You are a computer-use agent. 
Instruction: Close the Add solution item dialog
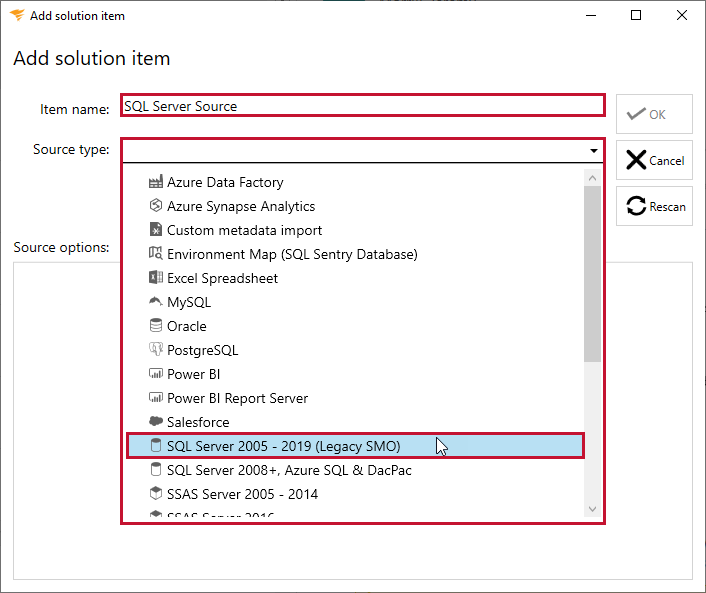pyautogui.click(x=682, y=15)
